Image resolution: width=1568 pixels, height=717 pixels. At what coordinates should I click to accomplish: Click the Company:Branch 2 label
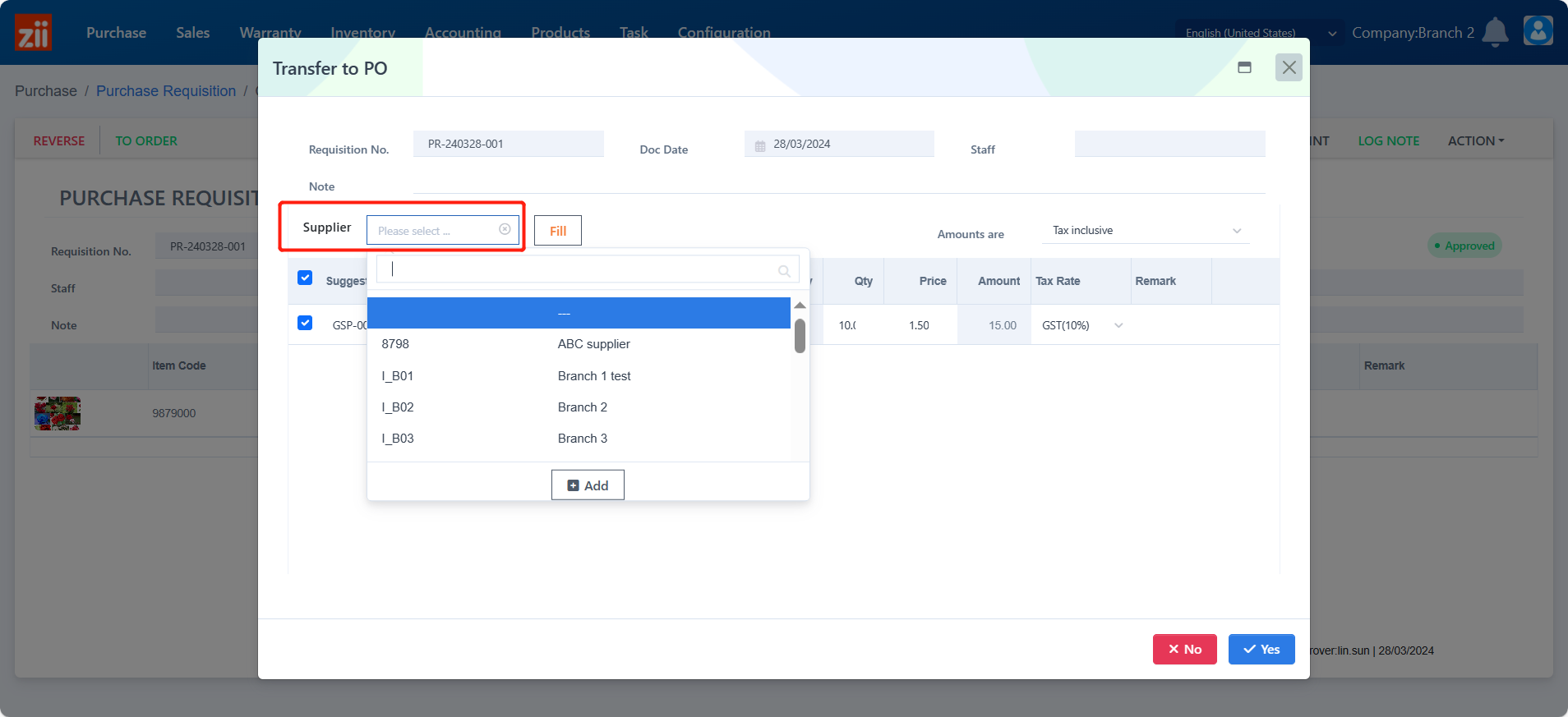pyautogui.click(x=1413, y=33)
